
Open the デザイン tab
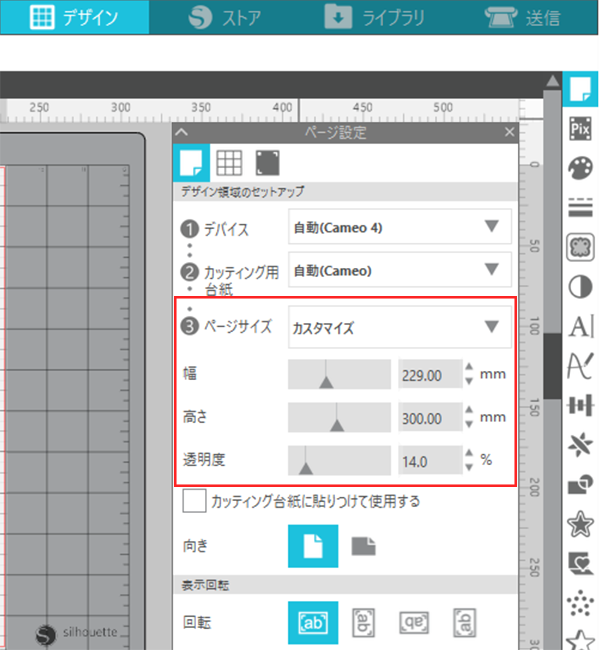(x=75, y=17)
